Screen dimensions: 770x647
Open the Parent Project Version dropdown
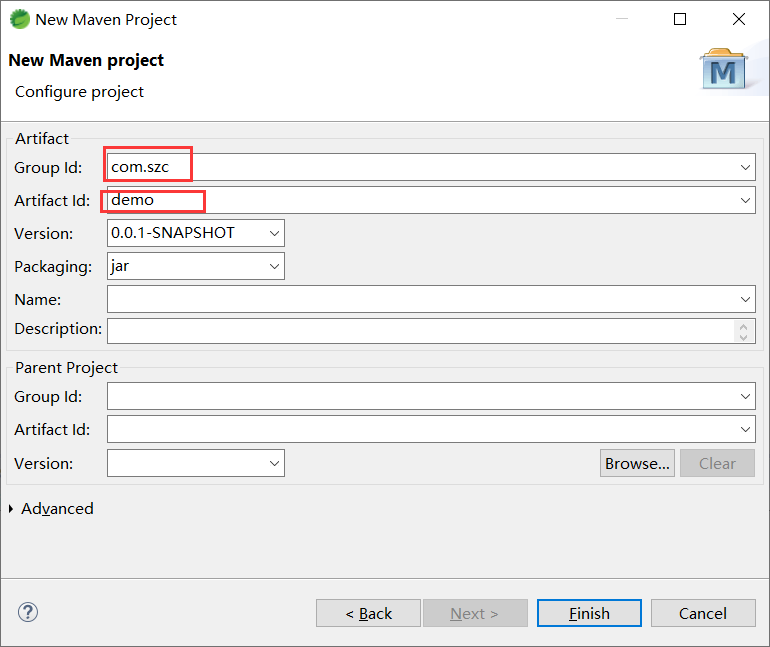[x=274, y=464]
